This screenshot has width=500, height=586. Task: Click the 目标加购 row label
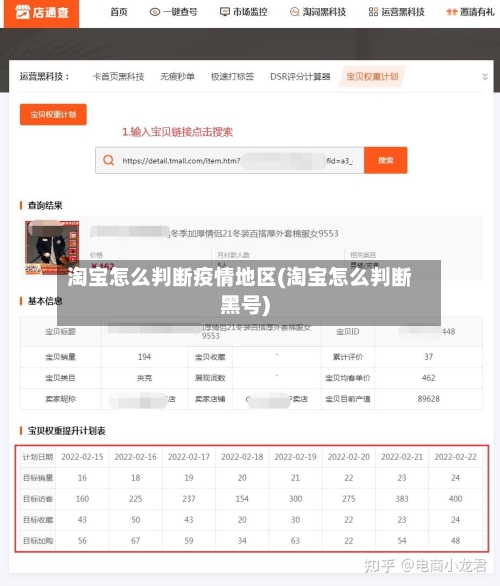(38, 540)
